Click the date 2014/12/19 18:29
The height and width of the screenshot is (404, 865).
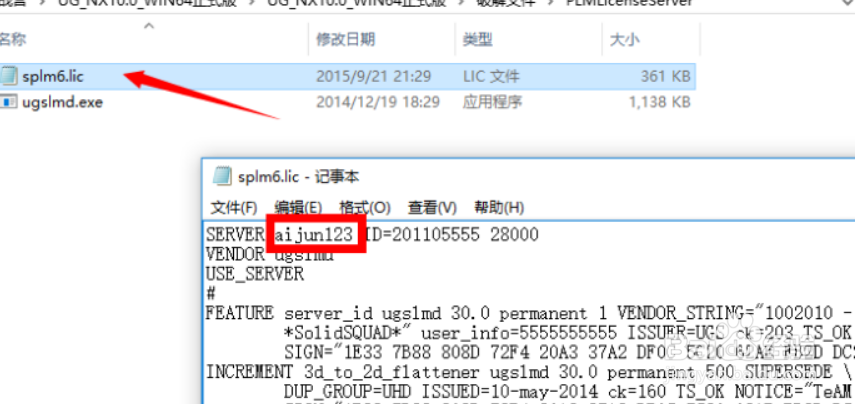coord(378,102)
